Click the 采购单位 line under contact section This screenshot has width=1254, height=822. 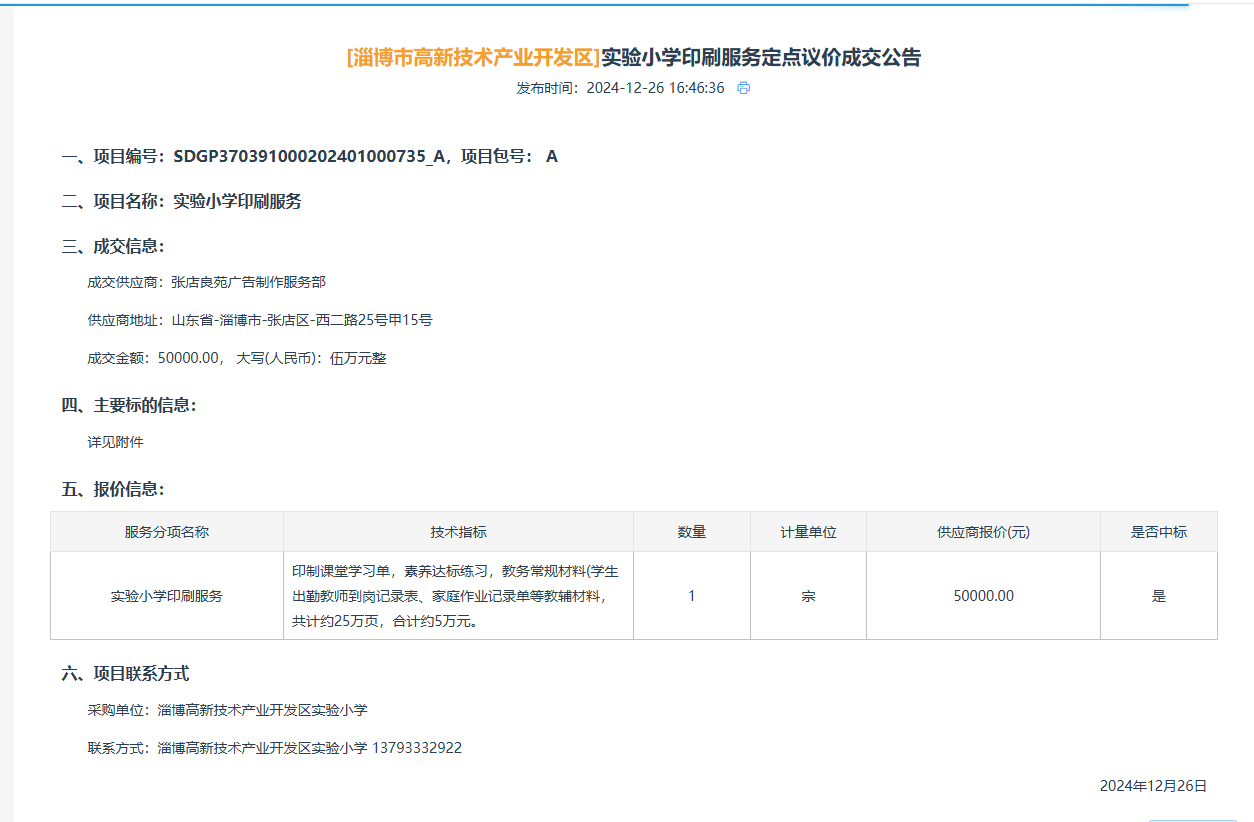tap(228, 710)
